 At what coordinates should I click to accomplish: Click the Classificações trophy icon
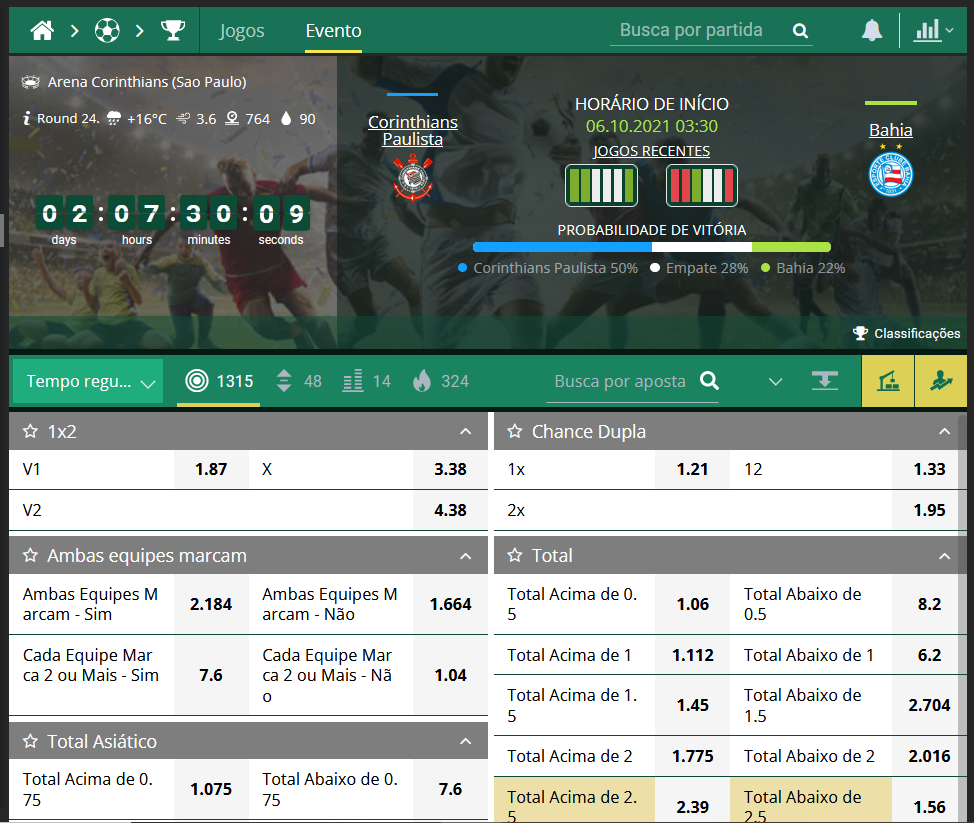(x=860, y=334)
